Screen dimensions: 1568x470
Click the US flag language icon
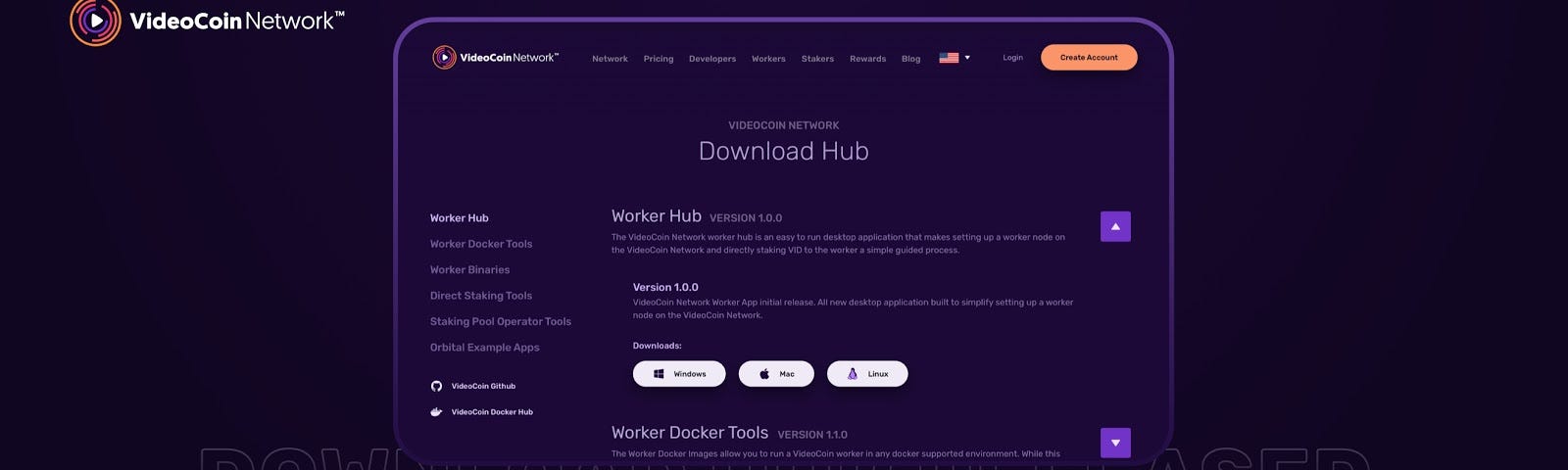(x=949, y=58)
